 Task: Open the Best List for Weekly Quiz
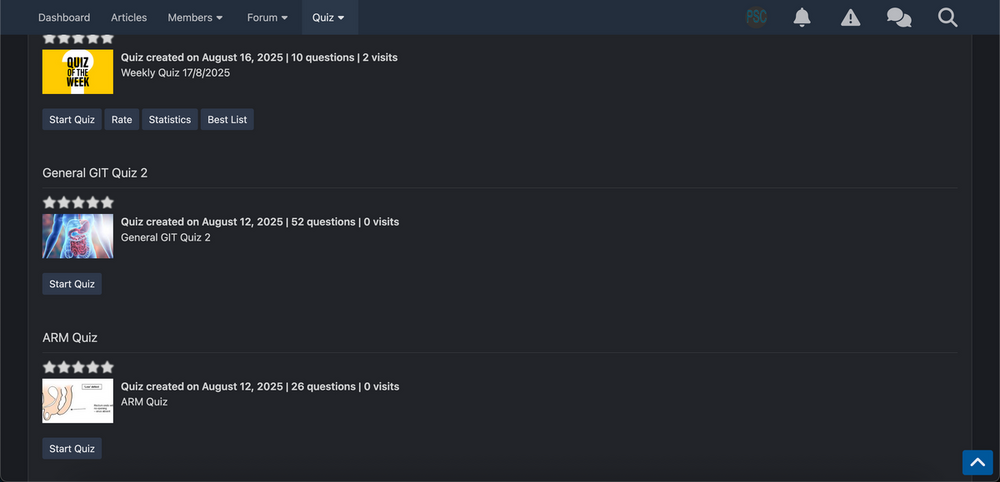227,119
